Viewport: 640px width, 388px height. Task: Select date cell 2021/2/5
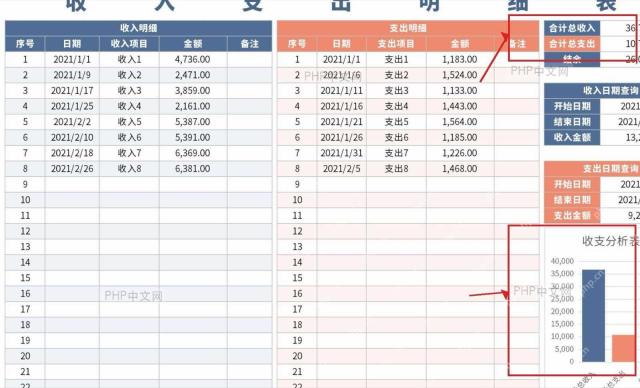342,169
